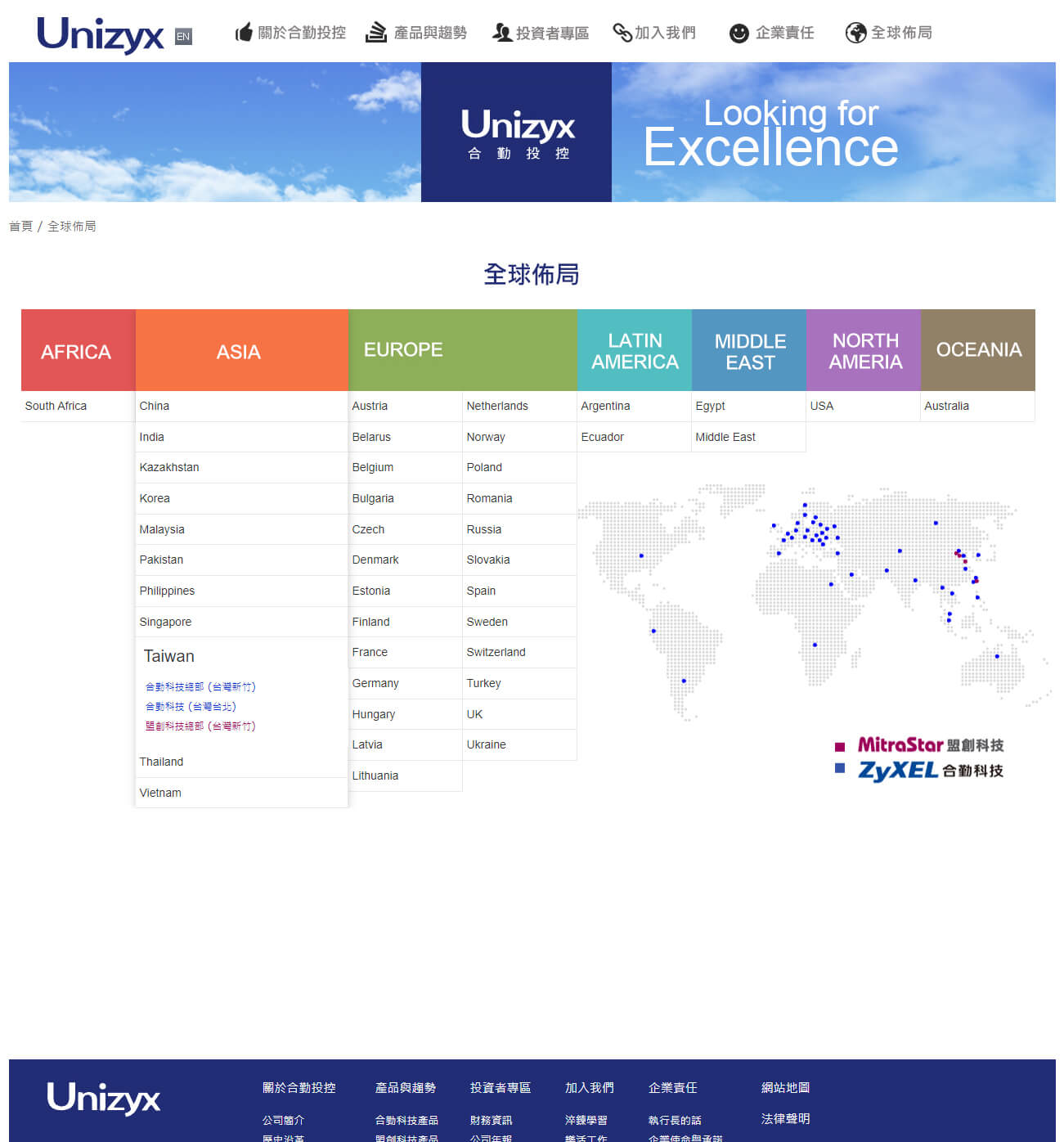Viewport: 1064px width, 1142px height.
Task: Open the 全球佈局 menu in the top navigation
Action: pos(901,33)
